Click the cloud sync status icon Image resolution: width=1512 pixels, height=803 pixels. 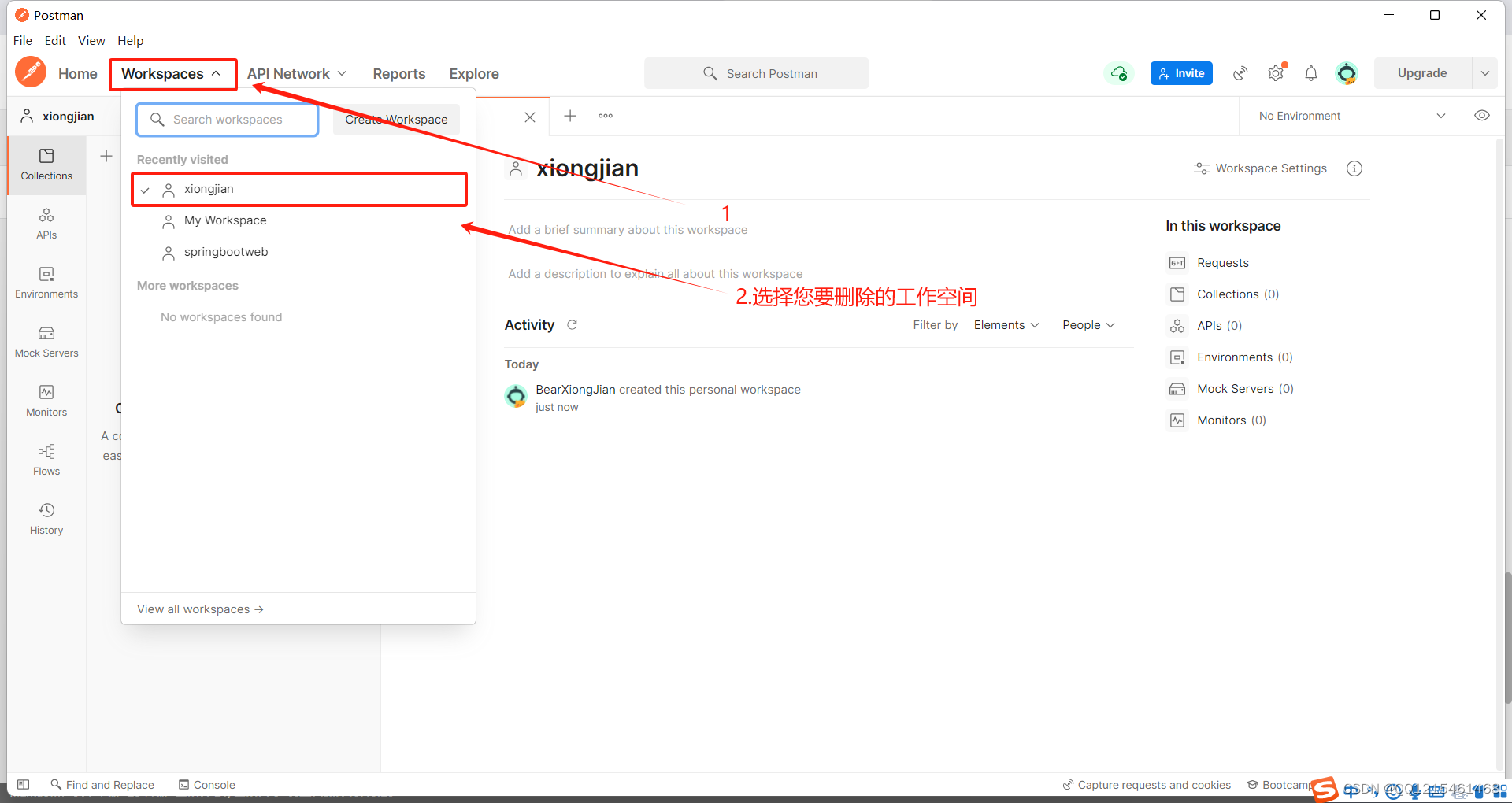pos(1118,73)
